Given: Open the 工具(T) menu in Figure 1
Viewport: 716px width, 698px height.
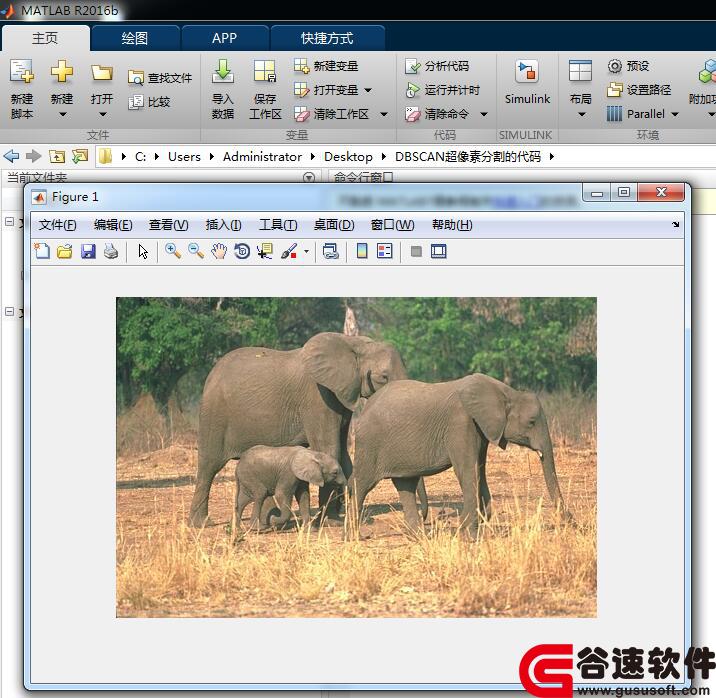Looking at the screenshot, I should coord(278,225).
